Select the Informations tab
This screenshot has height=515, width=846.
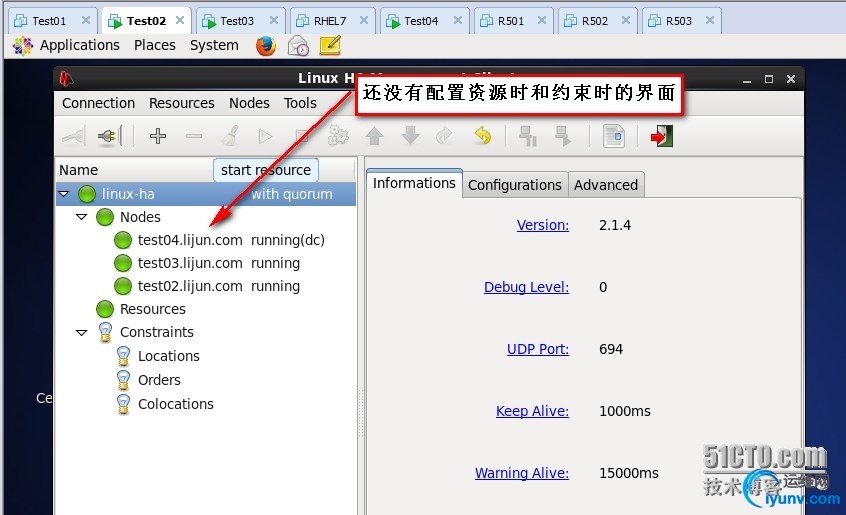point(414,183)
